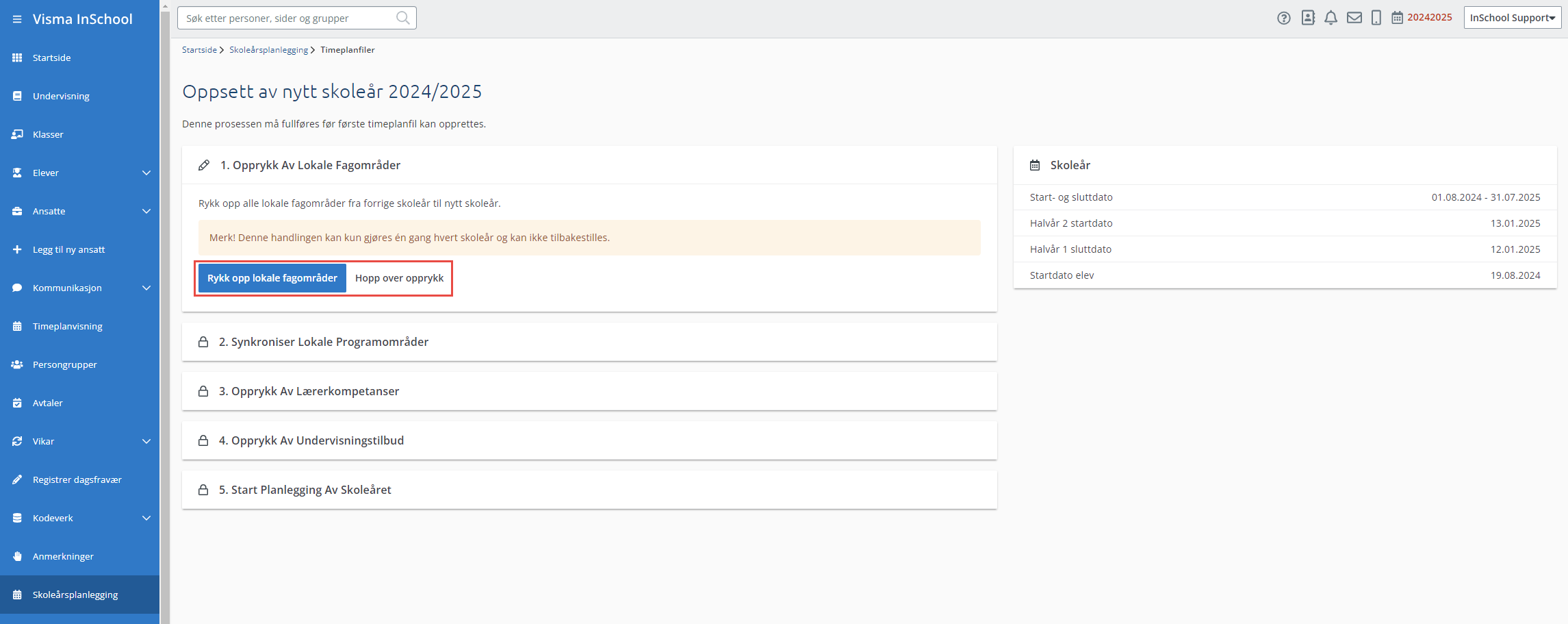1568x624 pixels.
Task: Select Timeplanvisning menu item
Action: (79, 326)
